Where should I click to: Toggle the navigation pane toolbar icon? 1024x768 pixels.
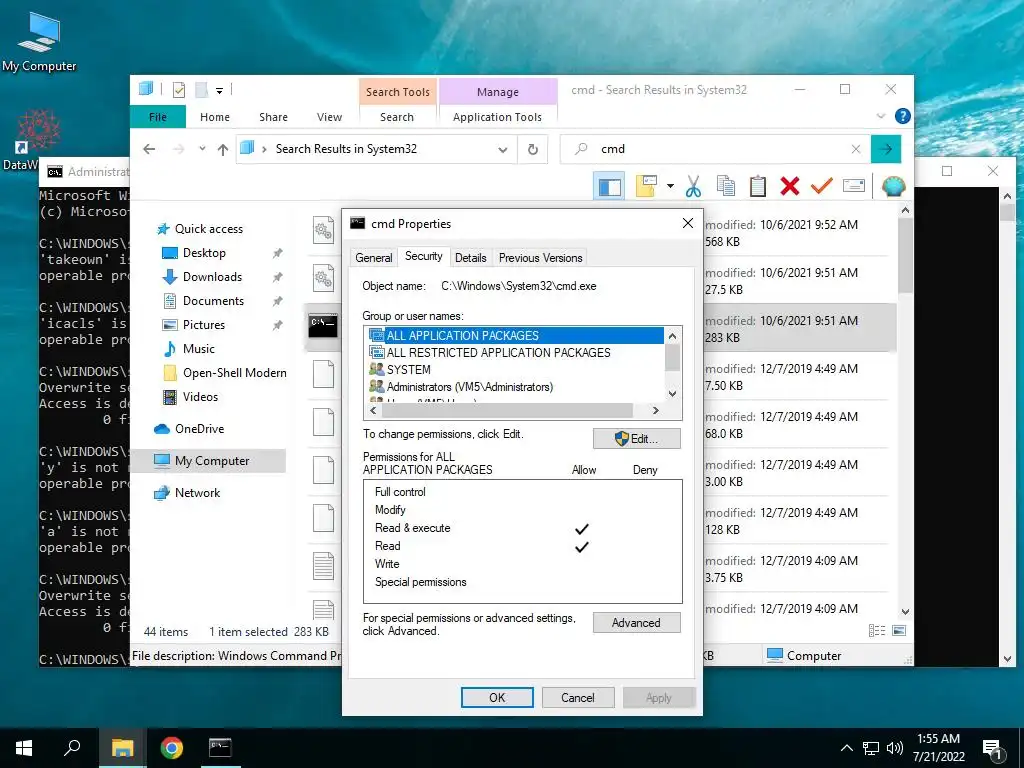pos(609,186)
